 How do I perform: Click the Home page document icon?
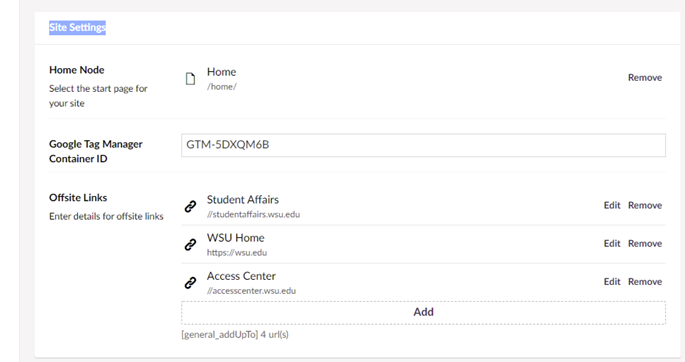tap(190, 79)
